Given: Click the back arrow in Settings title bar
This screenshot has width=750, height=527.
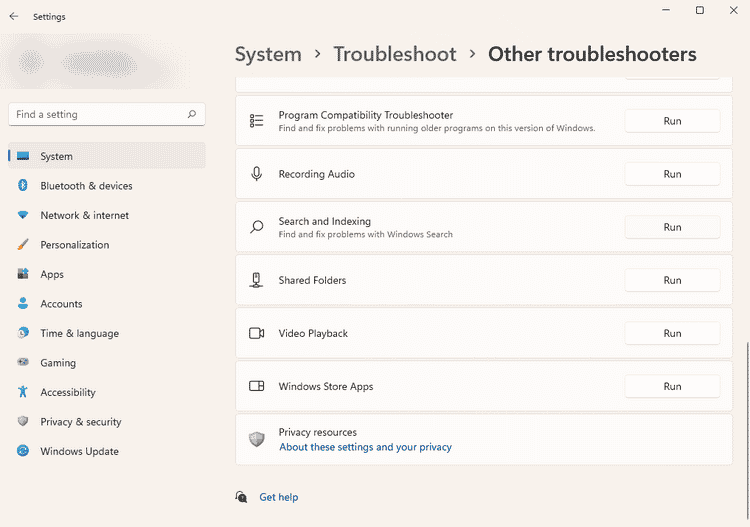Looking at the screenshot, I should pyautogui.click(x=14, y=17).
